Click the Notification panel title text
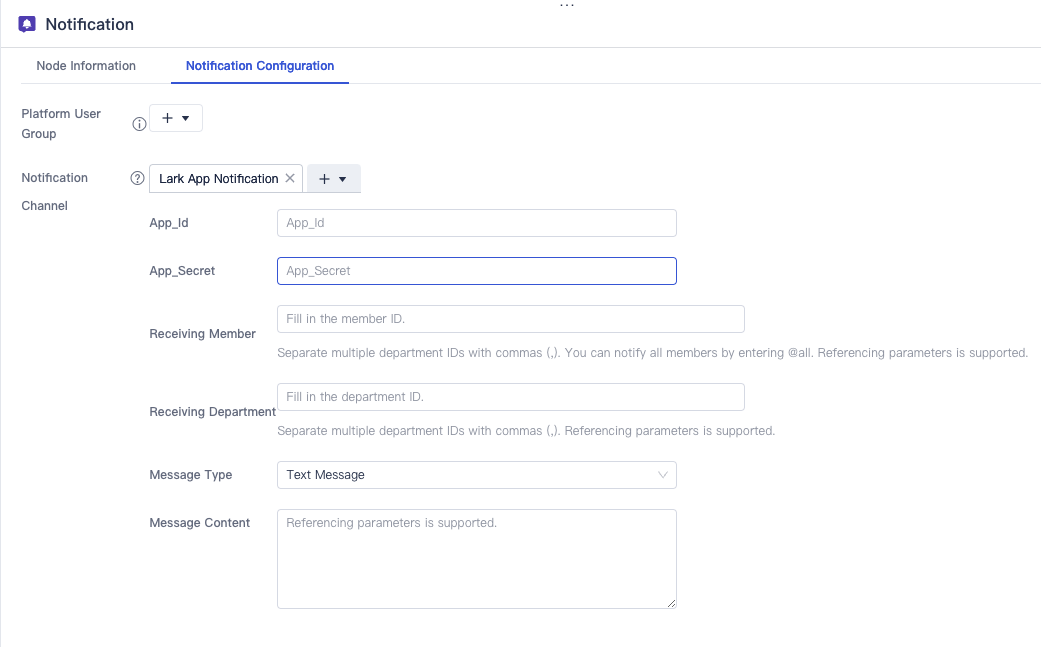1041x647 pixels. click(89, 24)
